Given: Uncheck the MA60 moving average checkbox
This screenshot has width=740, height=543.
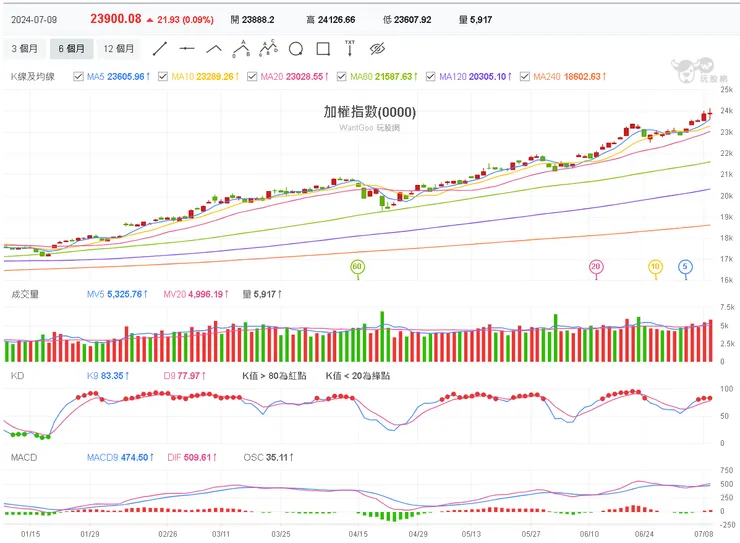Looking at the screenshot, I should pyautogui.click(x=342, y=76).
